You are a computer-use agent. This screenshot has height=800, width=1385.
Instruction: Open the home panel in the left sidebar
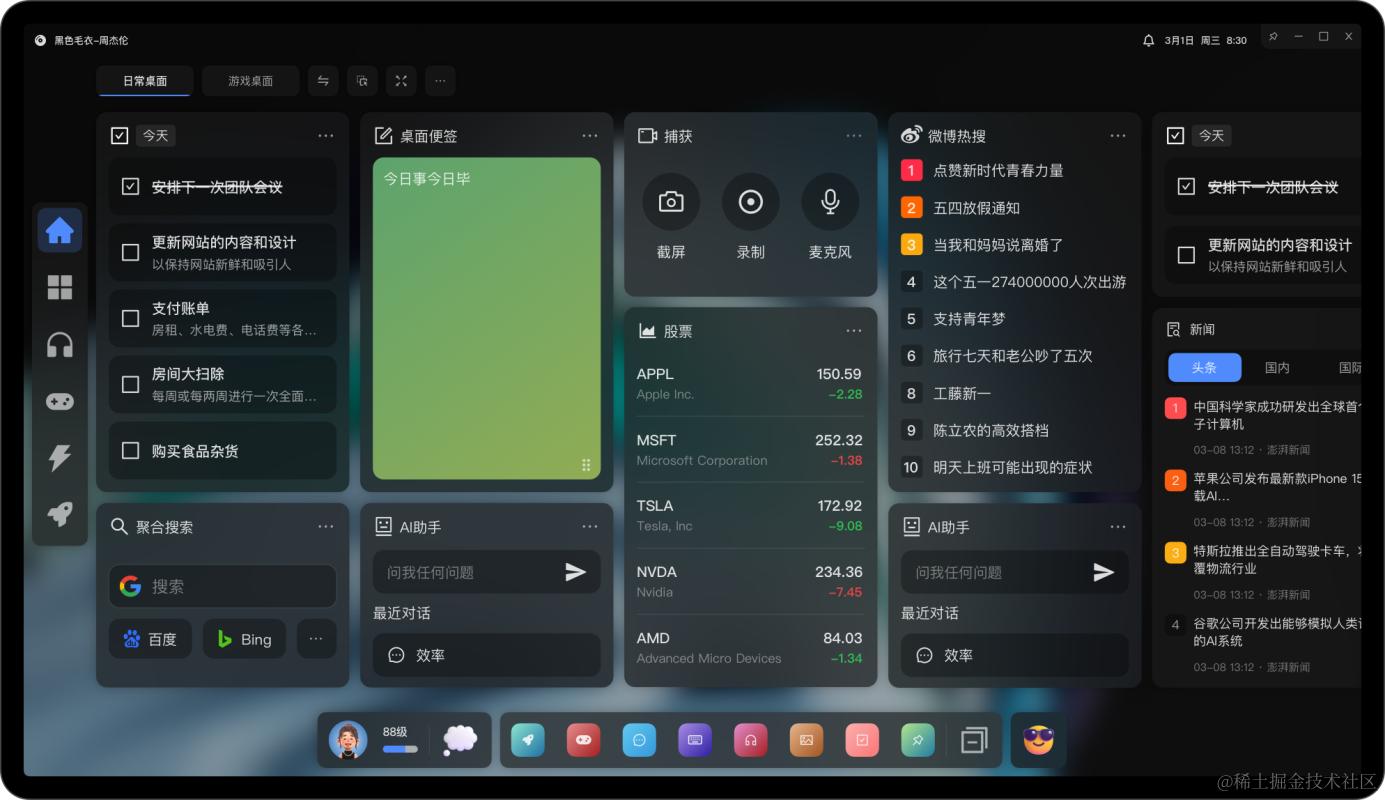tap(60, 230)
